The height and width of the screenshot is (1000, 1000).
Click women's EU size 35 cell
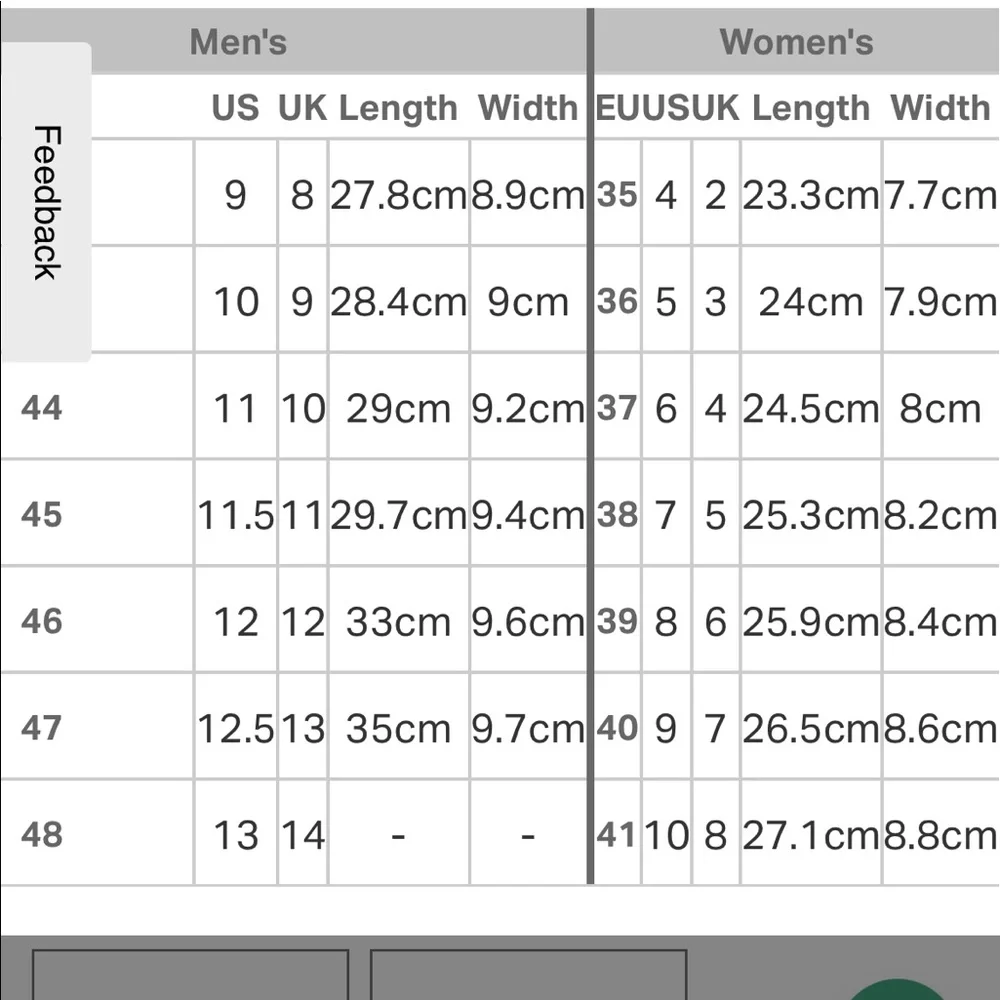pyautogui.click(x=617, y=195)
